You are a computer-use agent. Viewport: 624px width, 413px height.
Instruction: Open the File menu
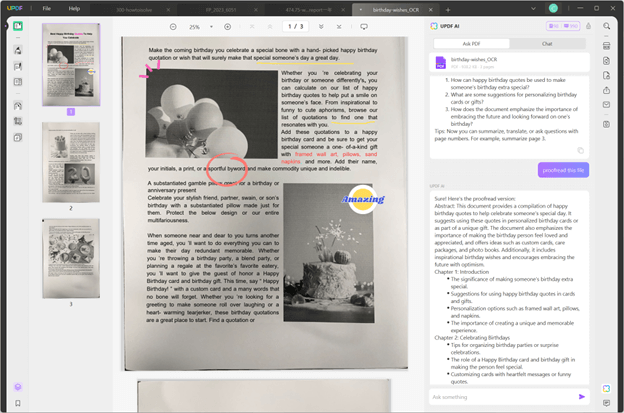47,8
